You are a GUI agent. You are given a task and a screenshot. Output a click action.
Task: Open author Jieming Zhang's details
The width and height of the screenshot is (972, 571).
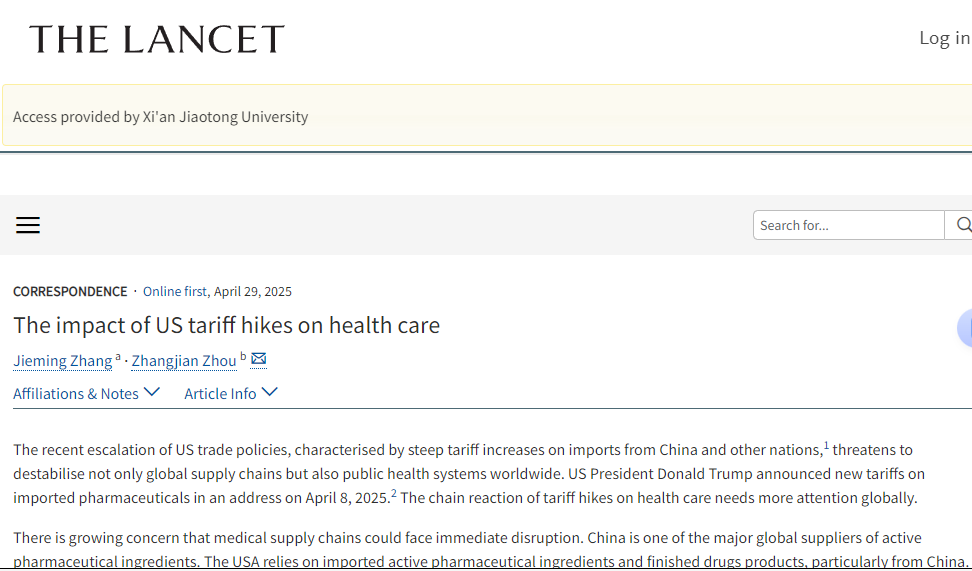pos(62,361)
